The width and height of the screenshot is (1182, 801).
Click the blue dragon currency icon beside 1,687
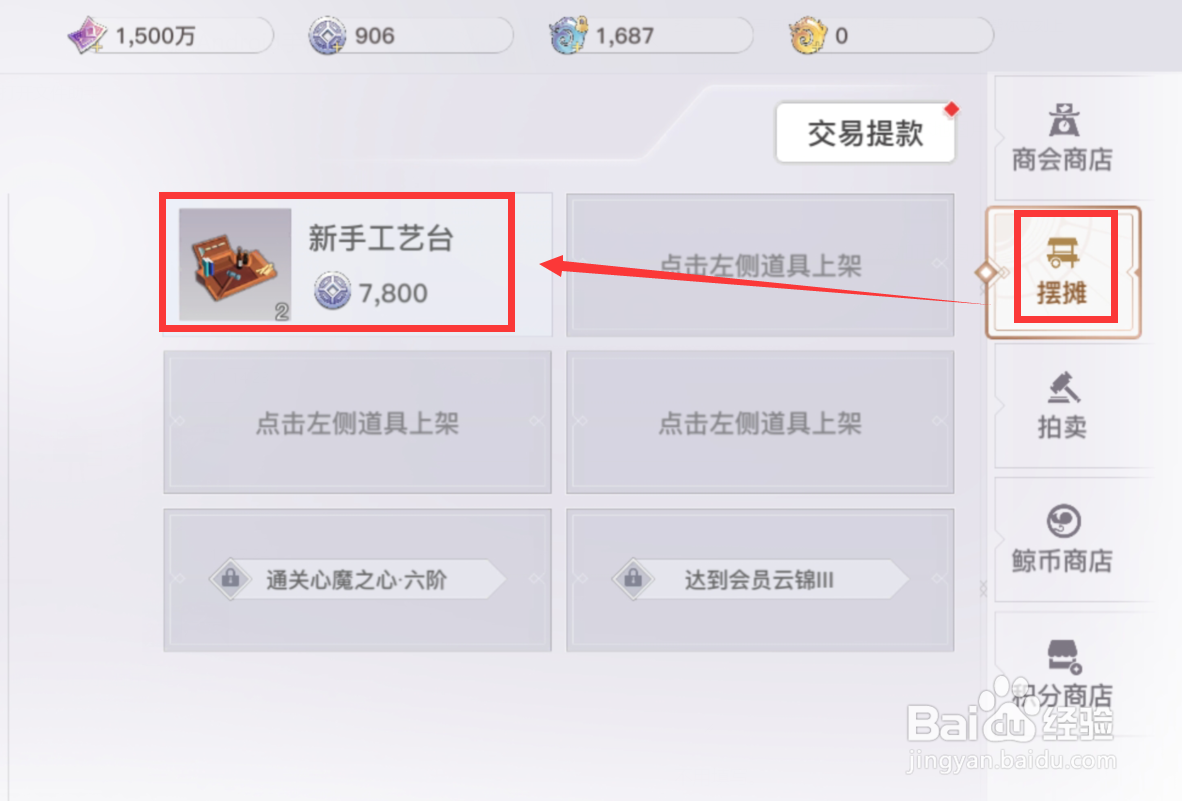pos(568,35)
